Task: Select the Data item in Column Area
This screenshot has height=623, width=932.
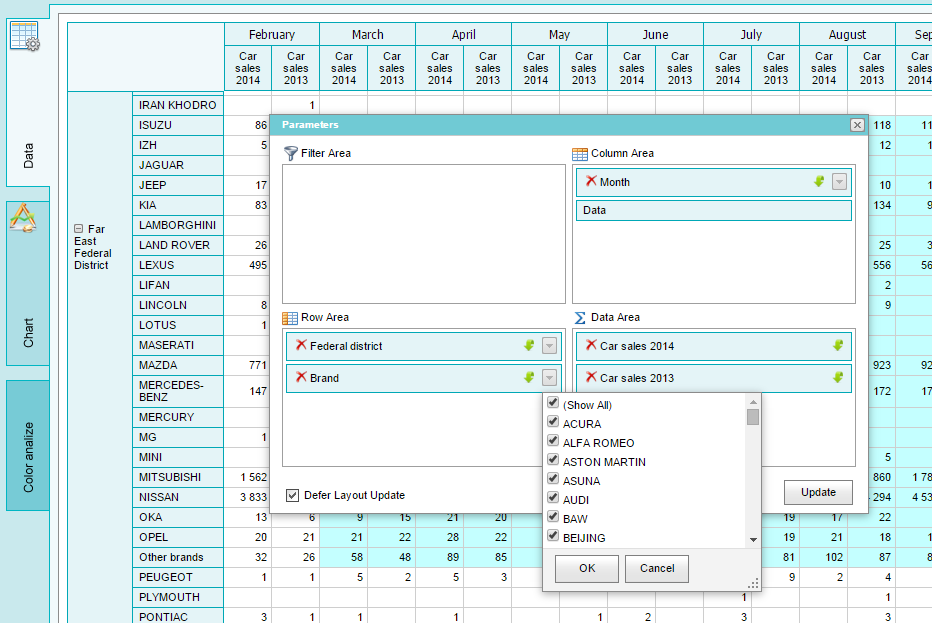Action: [x=713, y=210]
